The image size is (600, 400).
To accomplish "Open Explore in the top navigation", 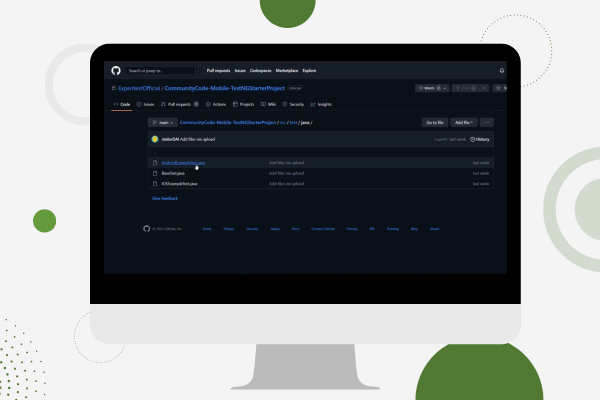I will 309,70.
